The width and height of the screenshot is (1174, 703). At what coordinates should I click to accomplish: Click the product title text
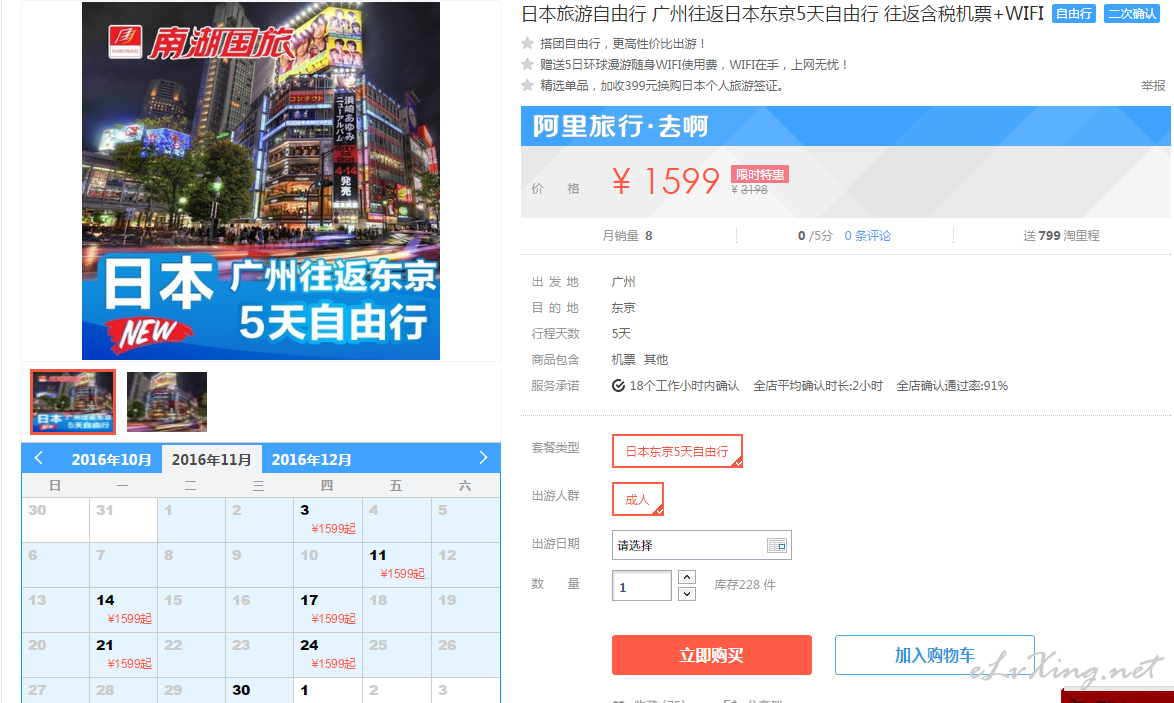(x=782, y=13)
